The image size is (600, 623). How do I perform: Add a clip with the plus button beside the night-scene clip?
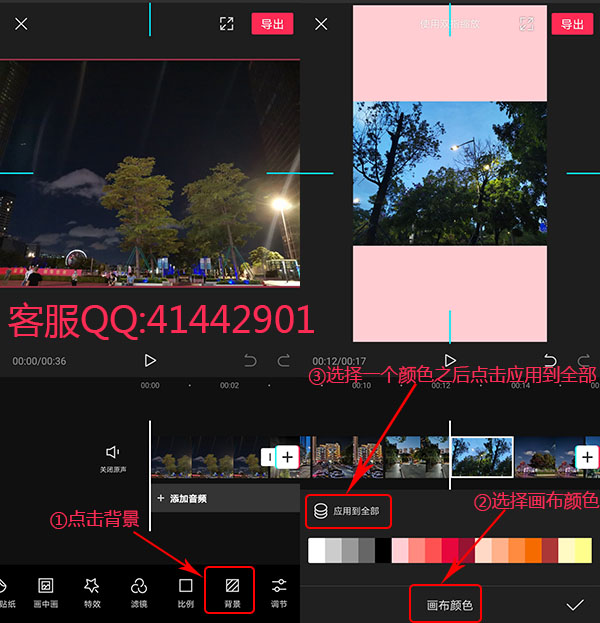(287, 457)
